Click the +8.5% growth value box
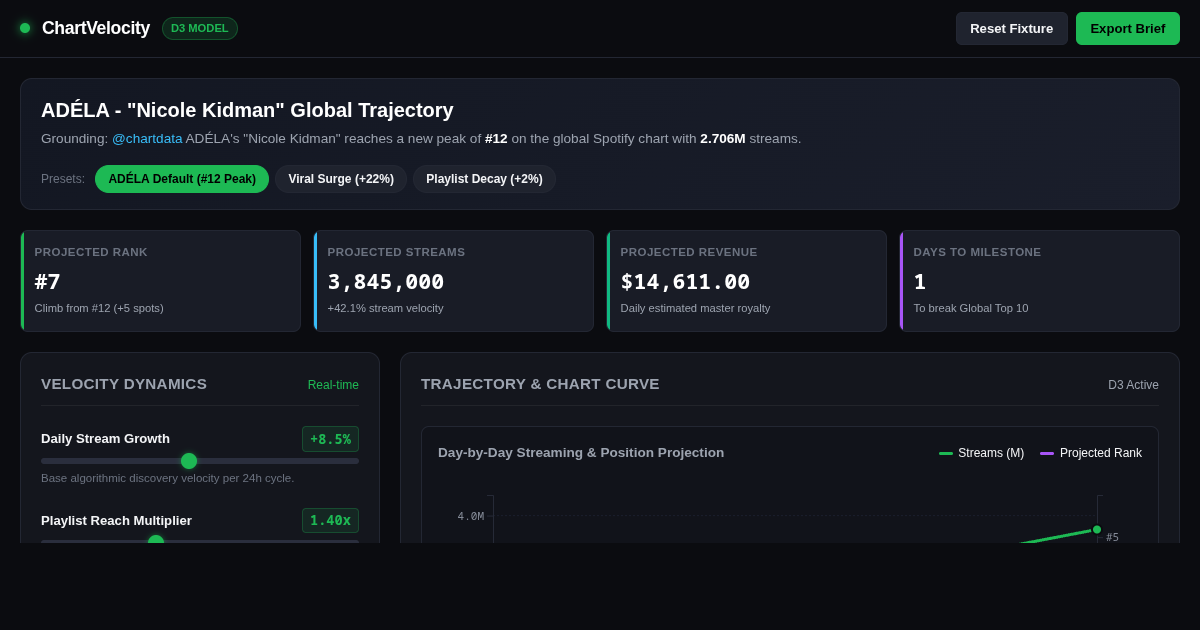Viewport: 1200px width, 630px height. pyautogui.click(x=330, y=439)
